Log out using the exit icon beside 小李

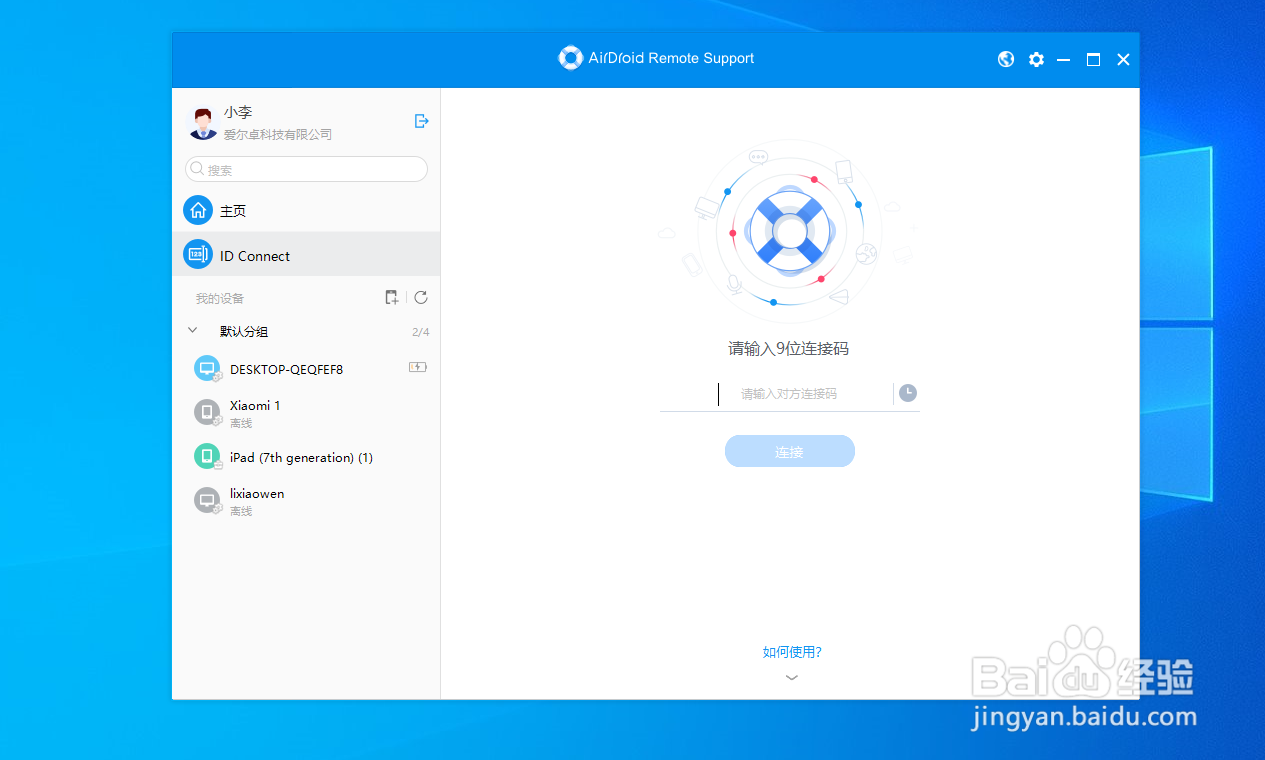pos(422,121)
